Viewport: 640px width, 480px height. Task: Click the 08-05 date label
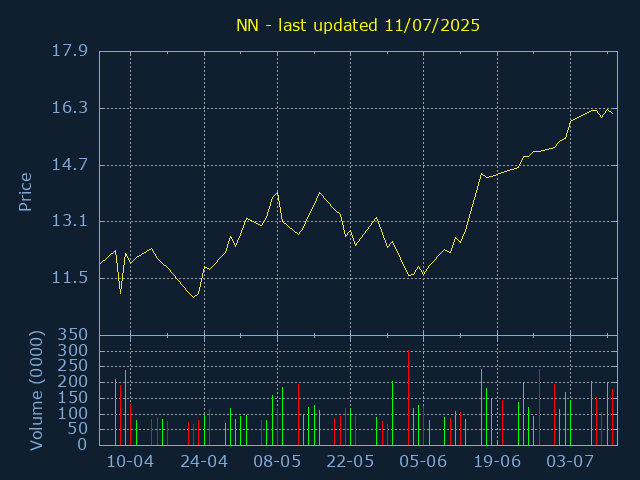(x=277, y=462)
